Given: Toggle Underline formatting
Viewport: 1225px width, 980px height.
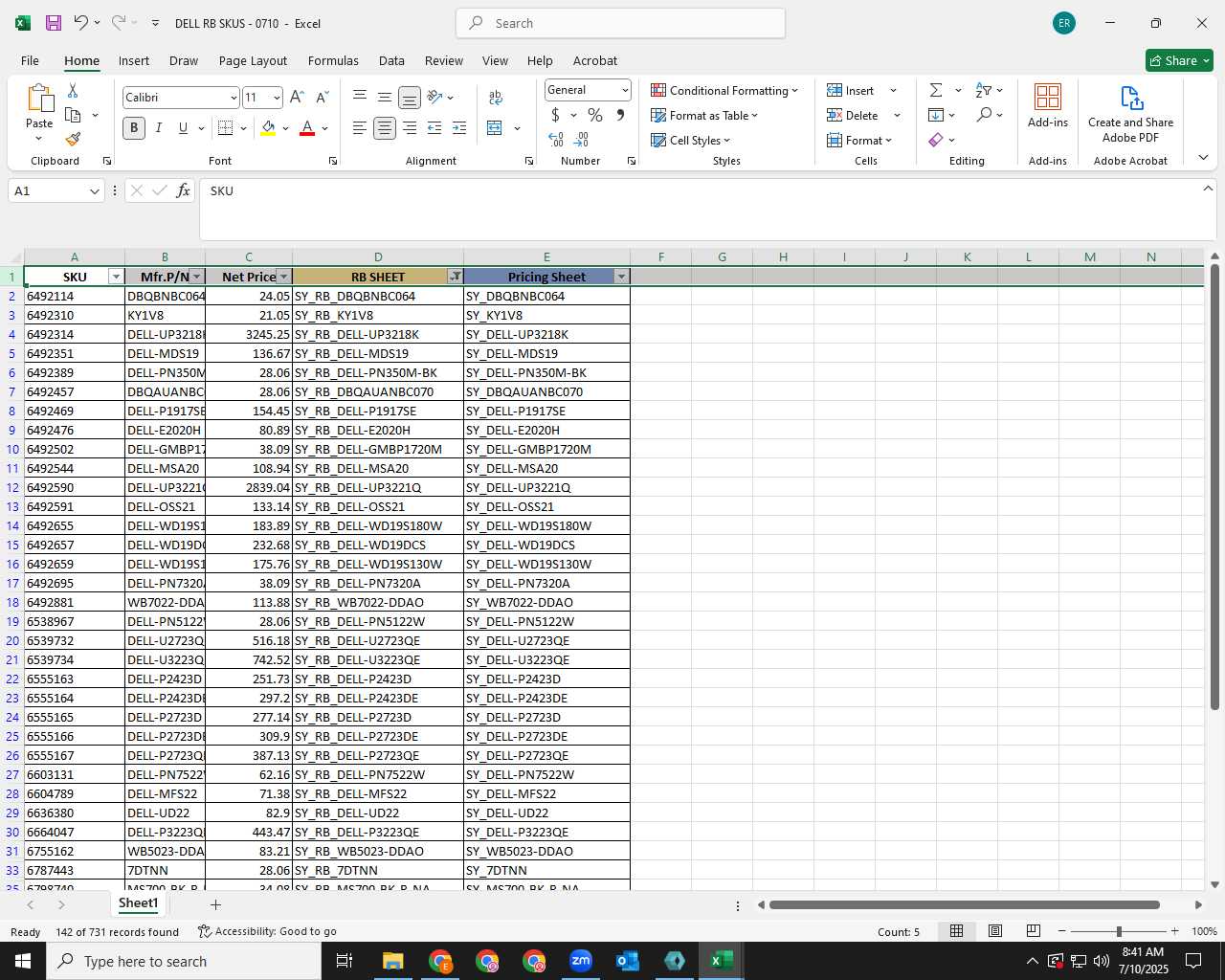Looking at the screenshot, I should pyautogui.click(x=183, y=127).
